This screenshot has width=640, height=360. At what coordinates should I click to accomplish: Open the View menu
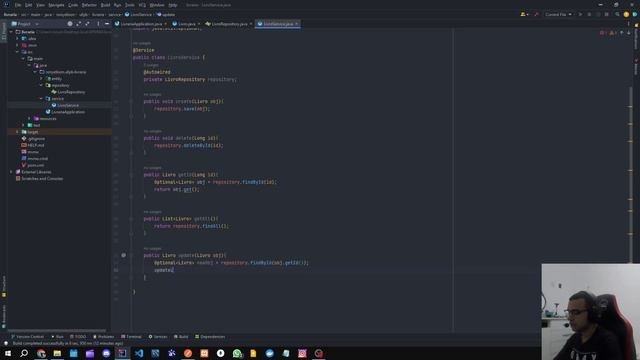pos(40,5)
